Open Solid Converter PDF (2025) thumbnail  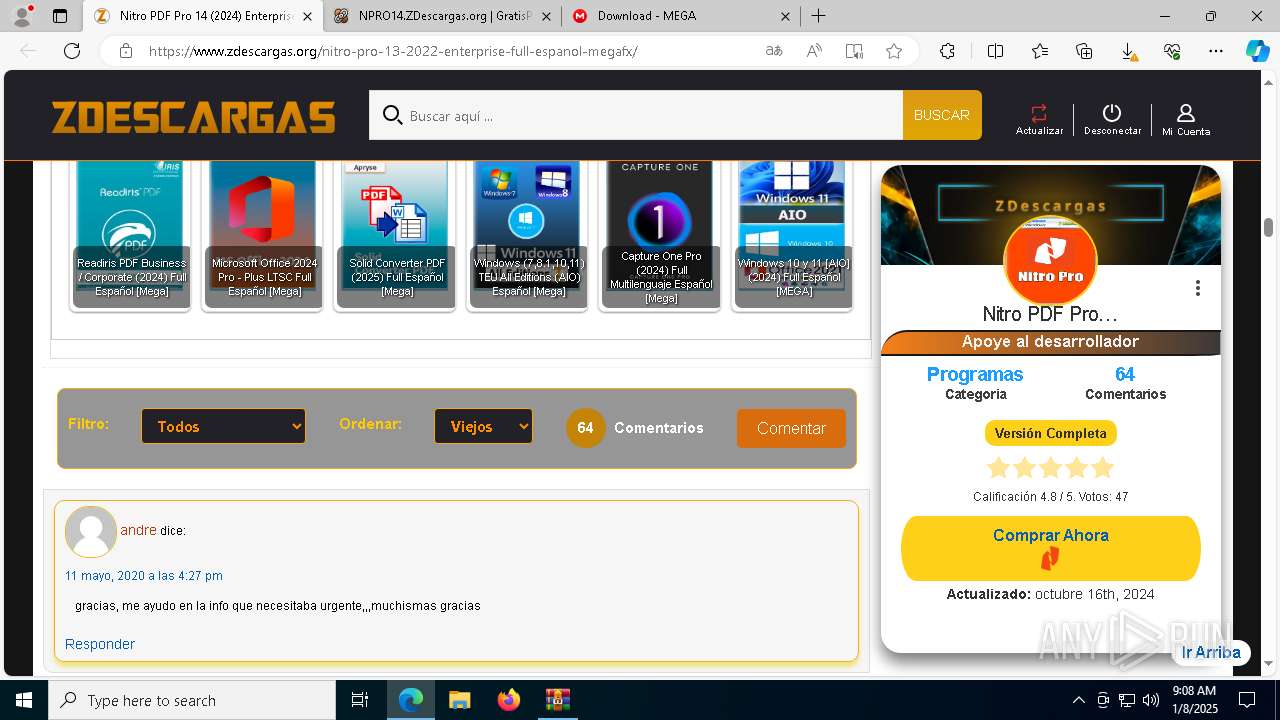pyautogui.click(x=397, y=236)
